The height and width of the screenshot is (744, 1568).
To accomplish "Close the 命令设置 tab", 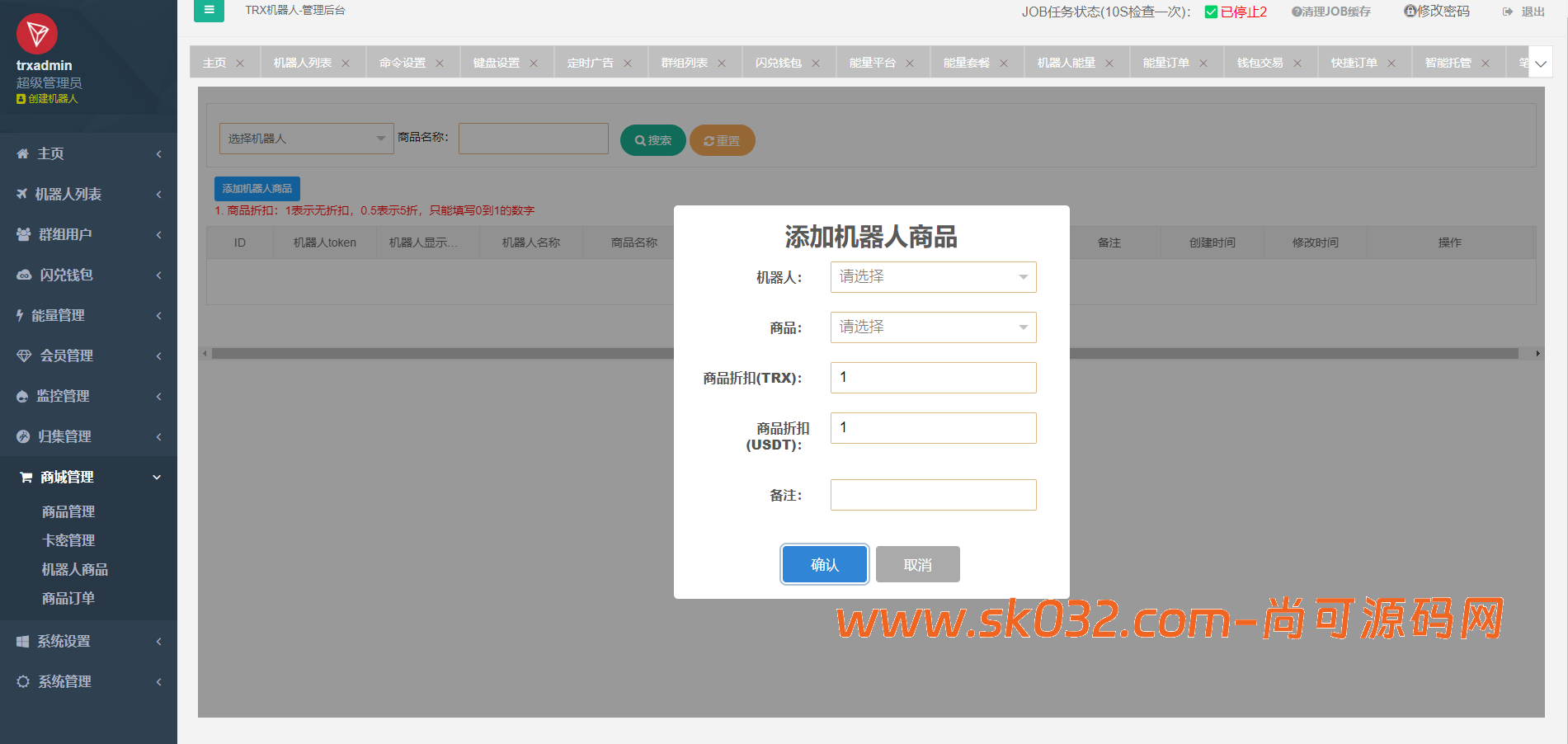I will click(x=440, y=62).
